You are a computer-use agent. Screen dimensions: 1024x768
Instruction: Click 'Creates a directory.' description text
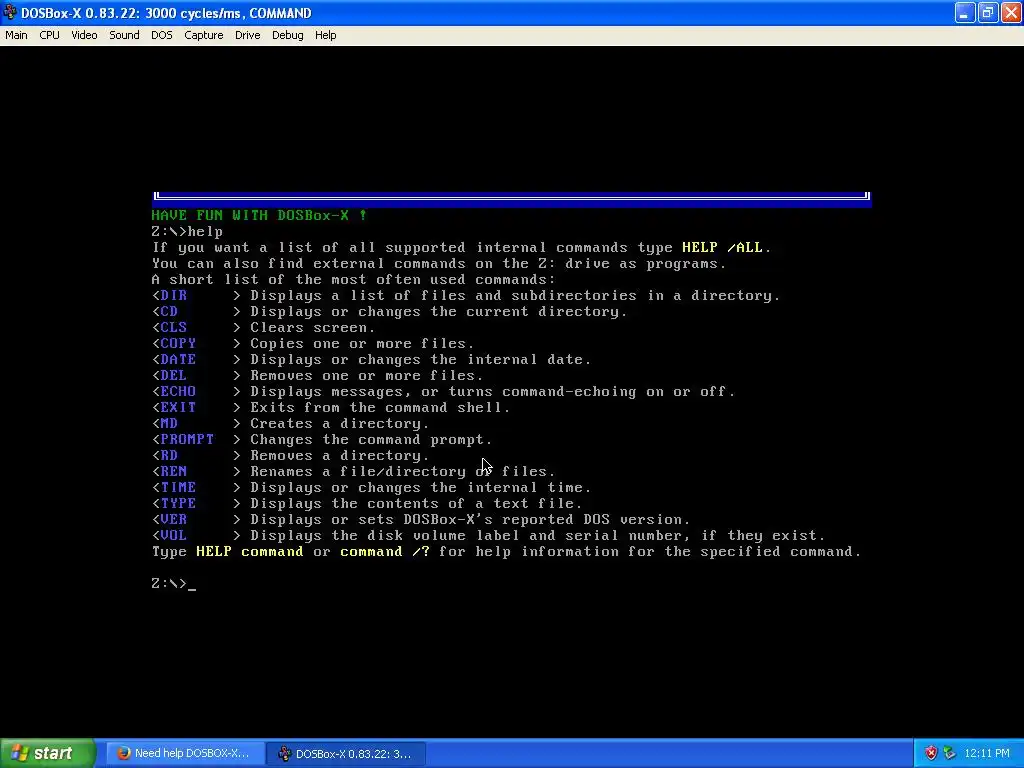(x=340, y=423)
